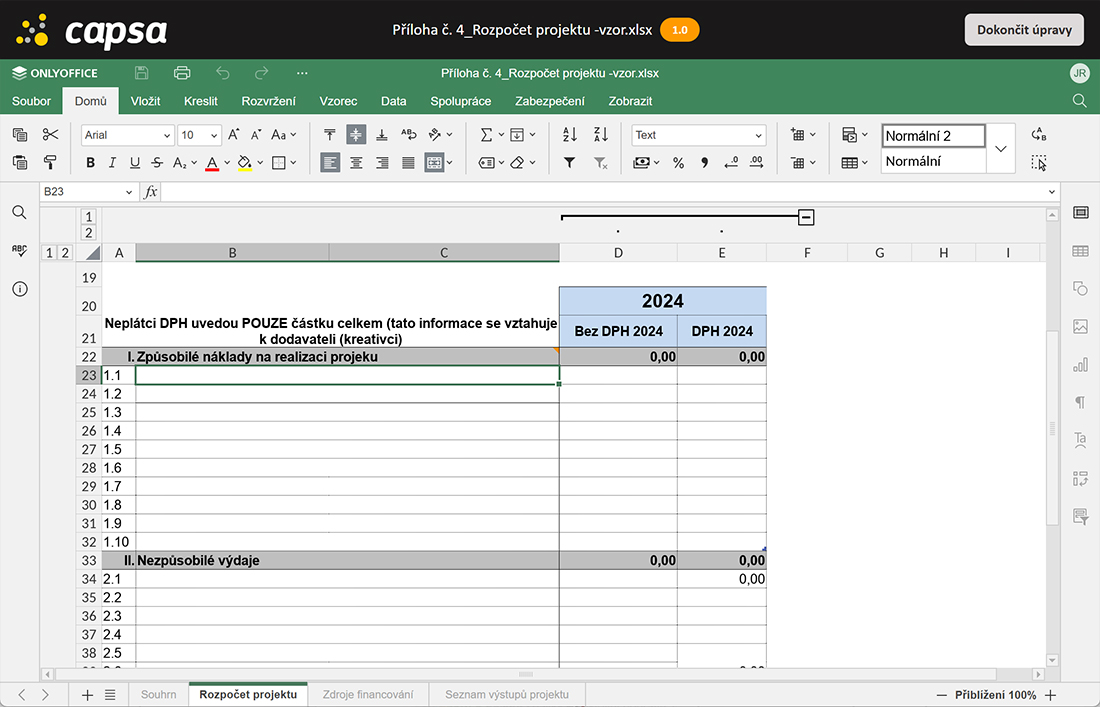Viewport: 1100px width, 707px height.
Task: Collapse the column group using the minus button
Action: click(x=806, y=216)
